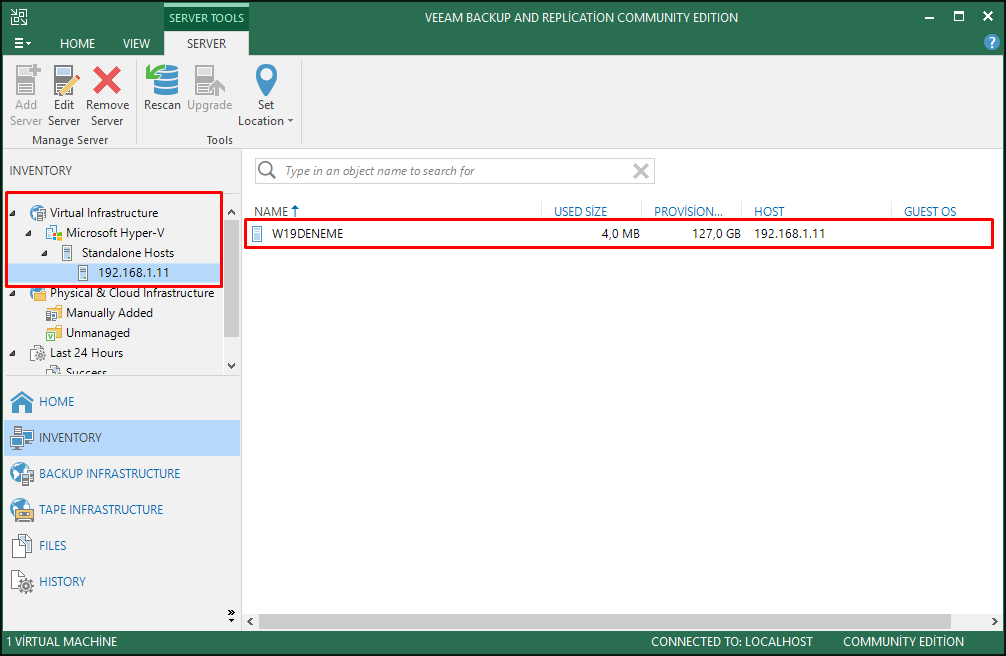Open the Help question mark icon
This screenshot has height=656, width=1006.
point(991,42)
